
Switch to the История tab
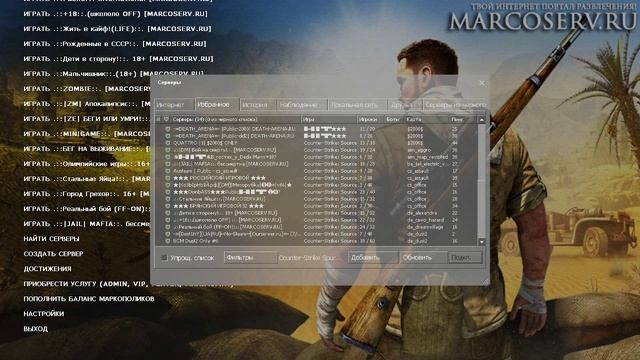click(258, 105)
